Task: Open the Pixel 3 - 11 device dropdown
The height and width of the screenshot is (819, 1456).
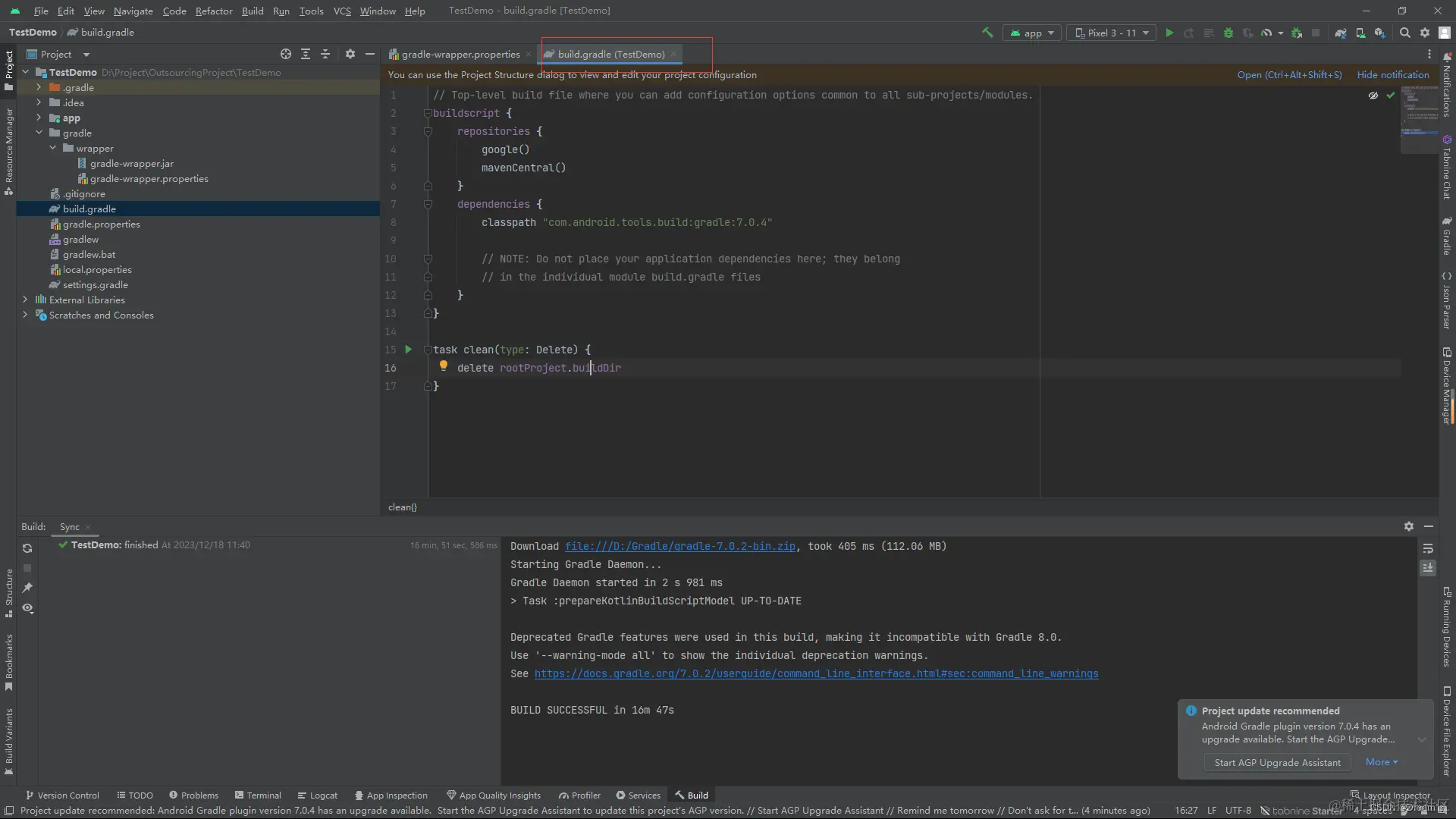Action: point(1112,33)
